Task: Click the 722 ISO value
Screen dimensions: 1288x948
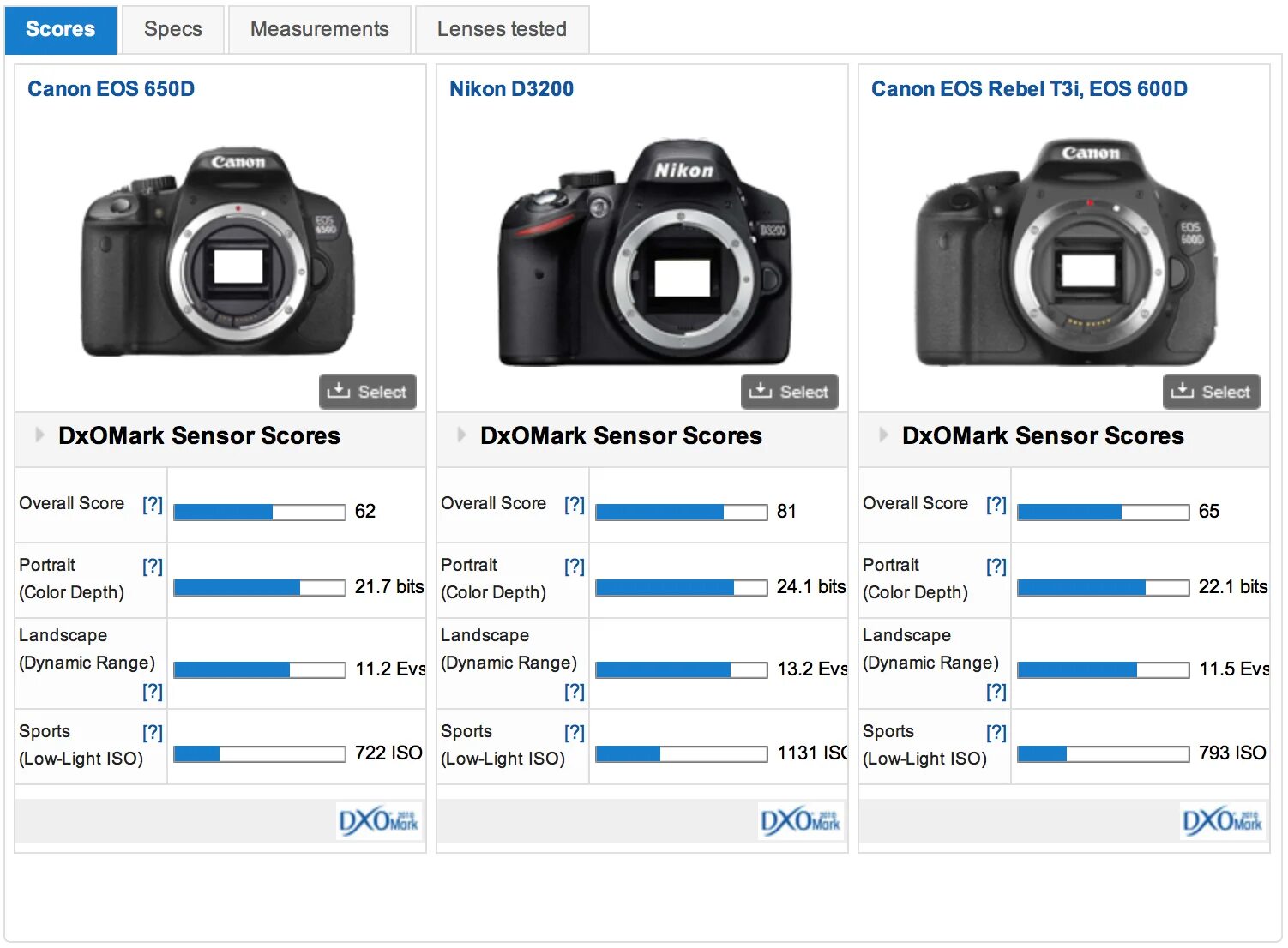Action: click(x=388, y=753)
